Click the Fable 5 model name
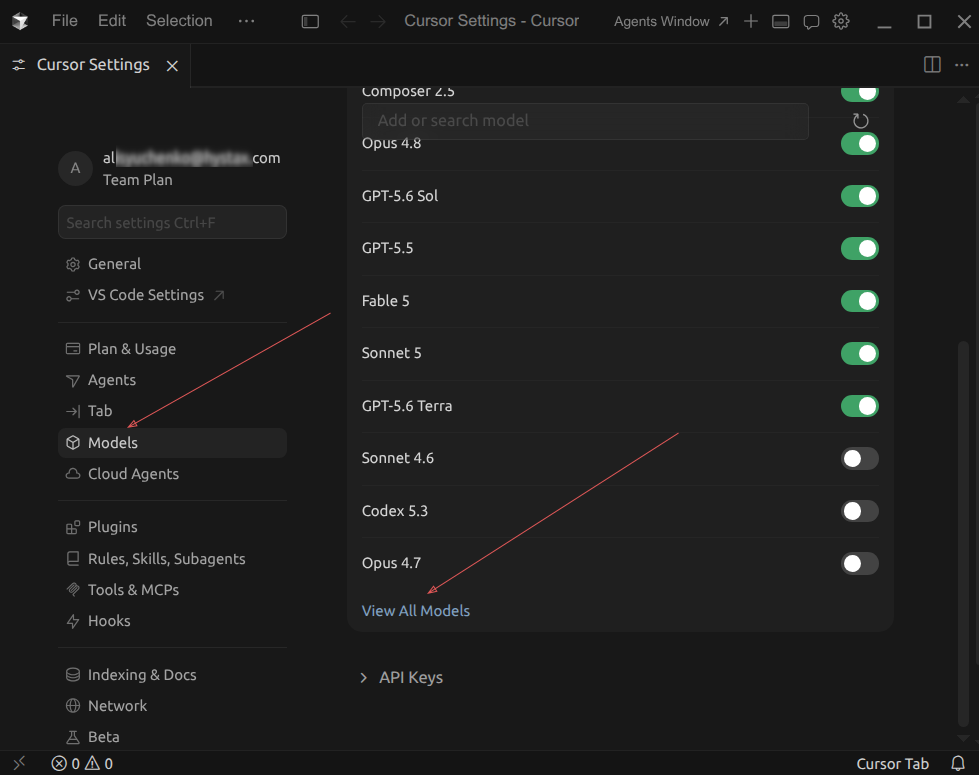979x775 pixels. [385, 301]
